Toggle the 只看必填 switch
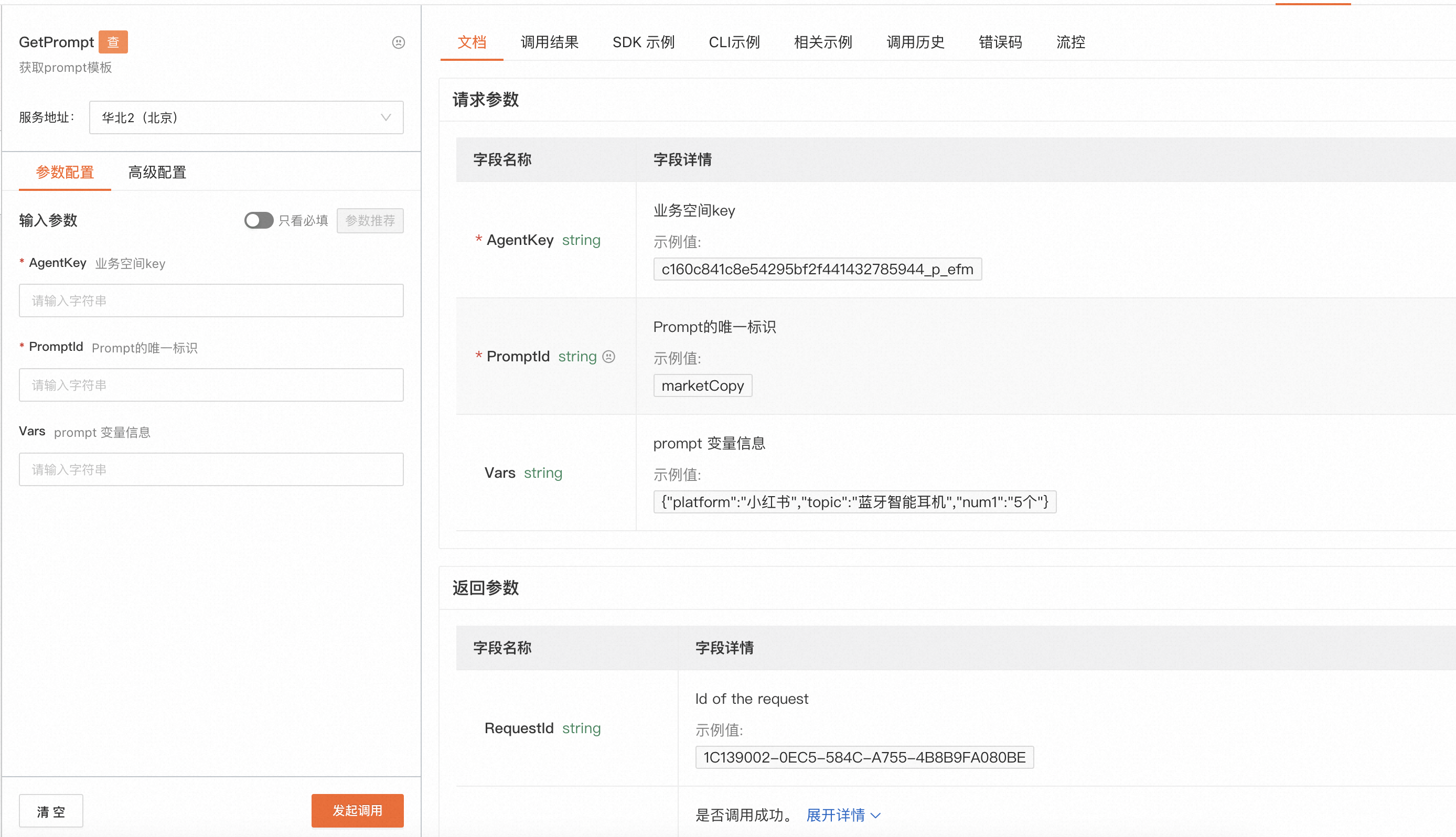 (x=258, y=220)
